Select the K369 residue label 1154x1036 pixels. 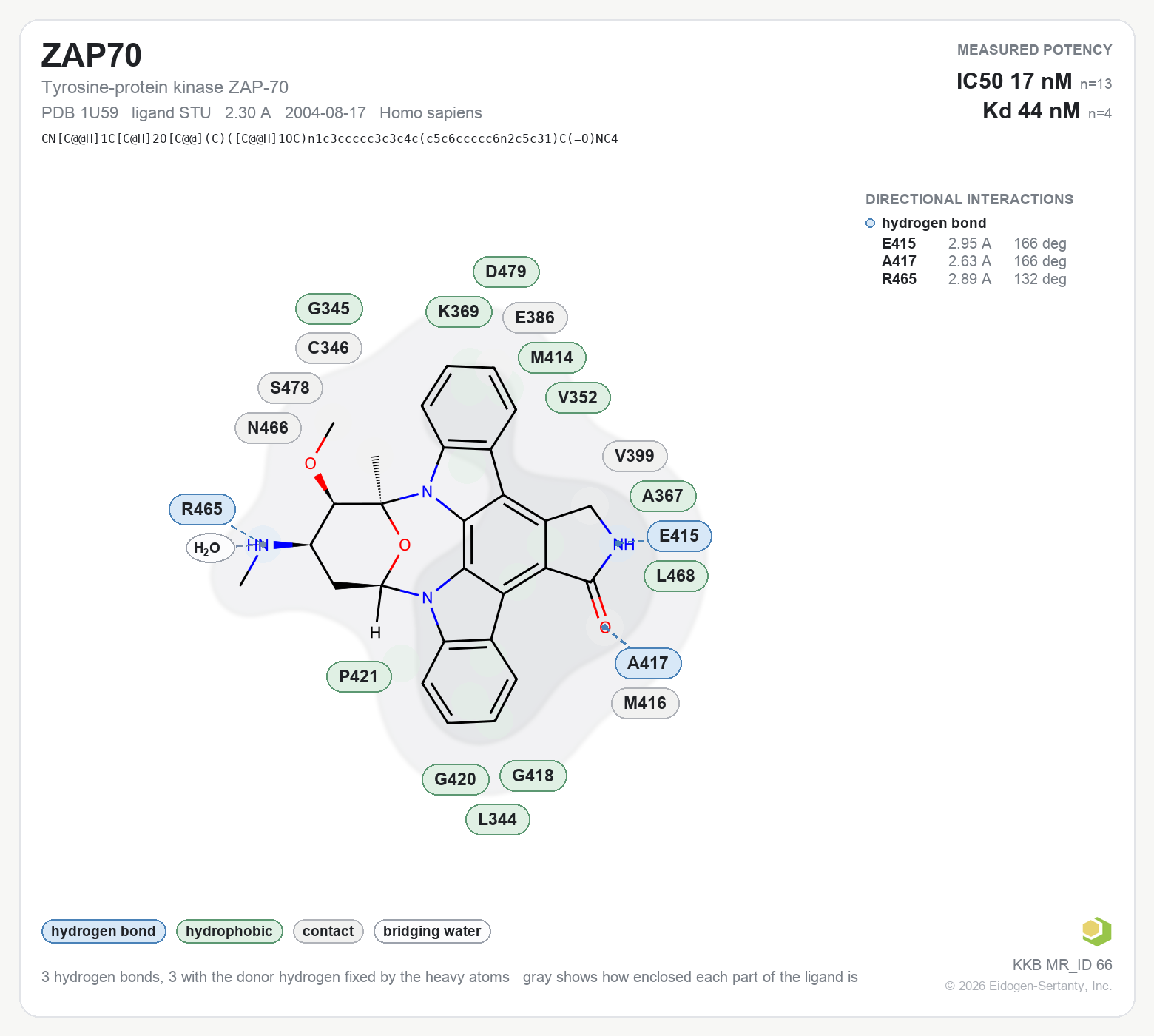[459, 312]
